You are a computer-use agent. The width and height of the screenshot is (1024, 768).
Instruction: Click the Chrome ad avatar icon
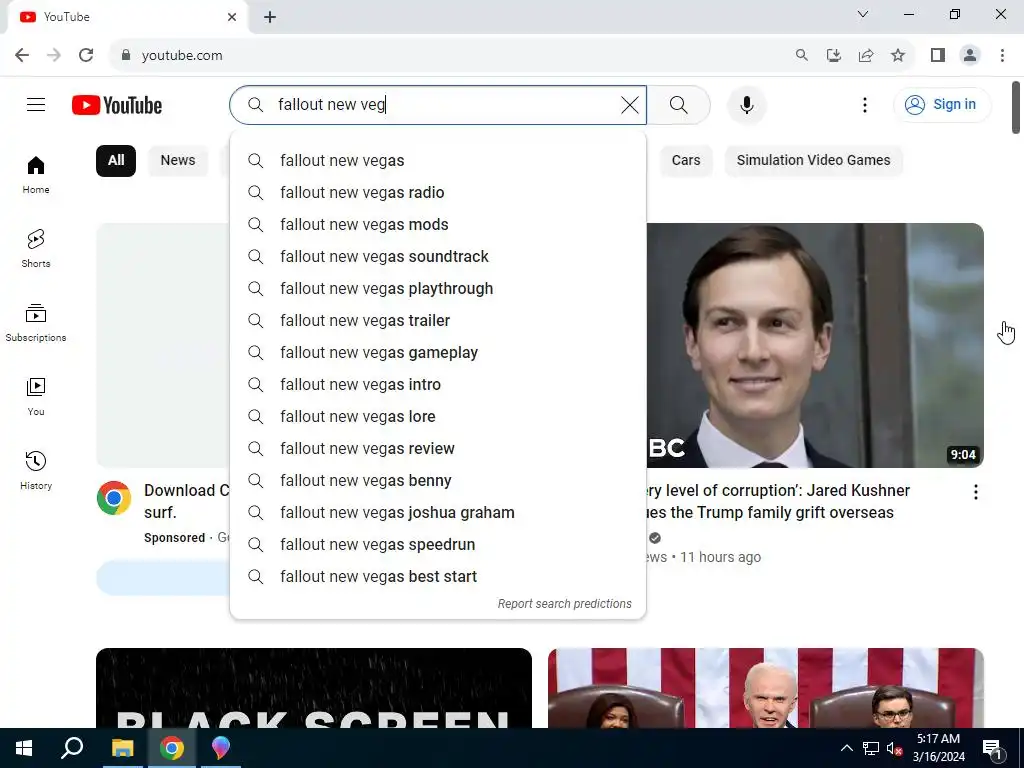tap(114, 498)
